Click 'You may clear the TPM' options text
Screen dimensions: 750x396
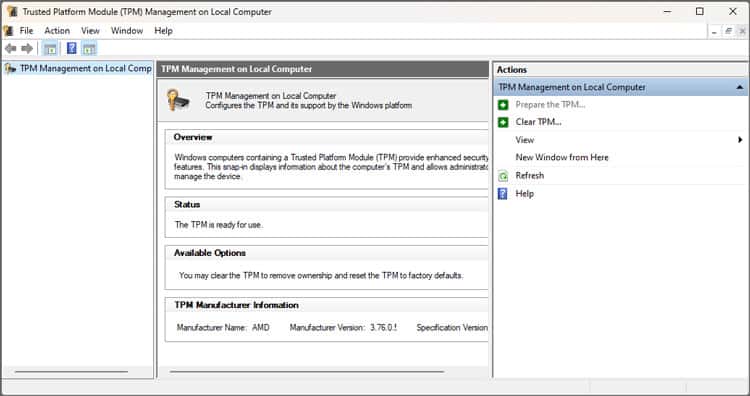pyautogui.click(x=321, y=275)
